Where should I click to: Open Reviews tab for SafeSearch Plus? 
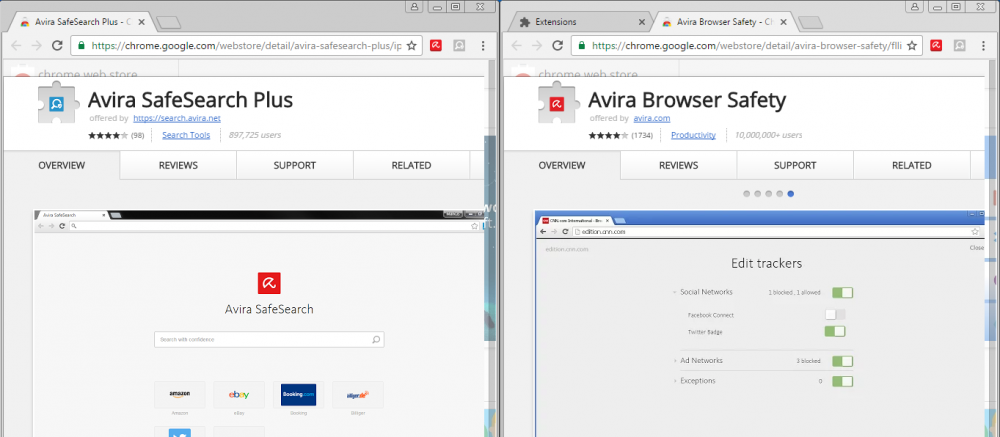[x=178, y=165]
